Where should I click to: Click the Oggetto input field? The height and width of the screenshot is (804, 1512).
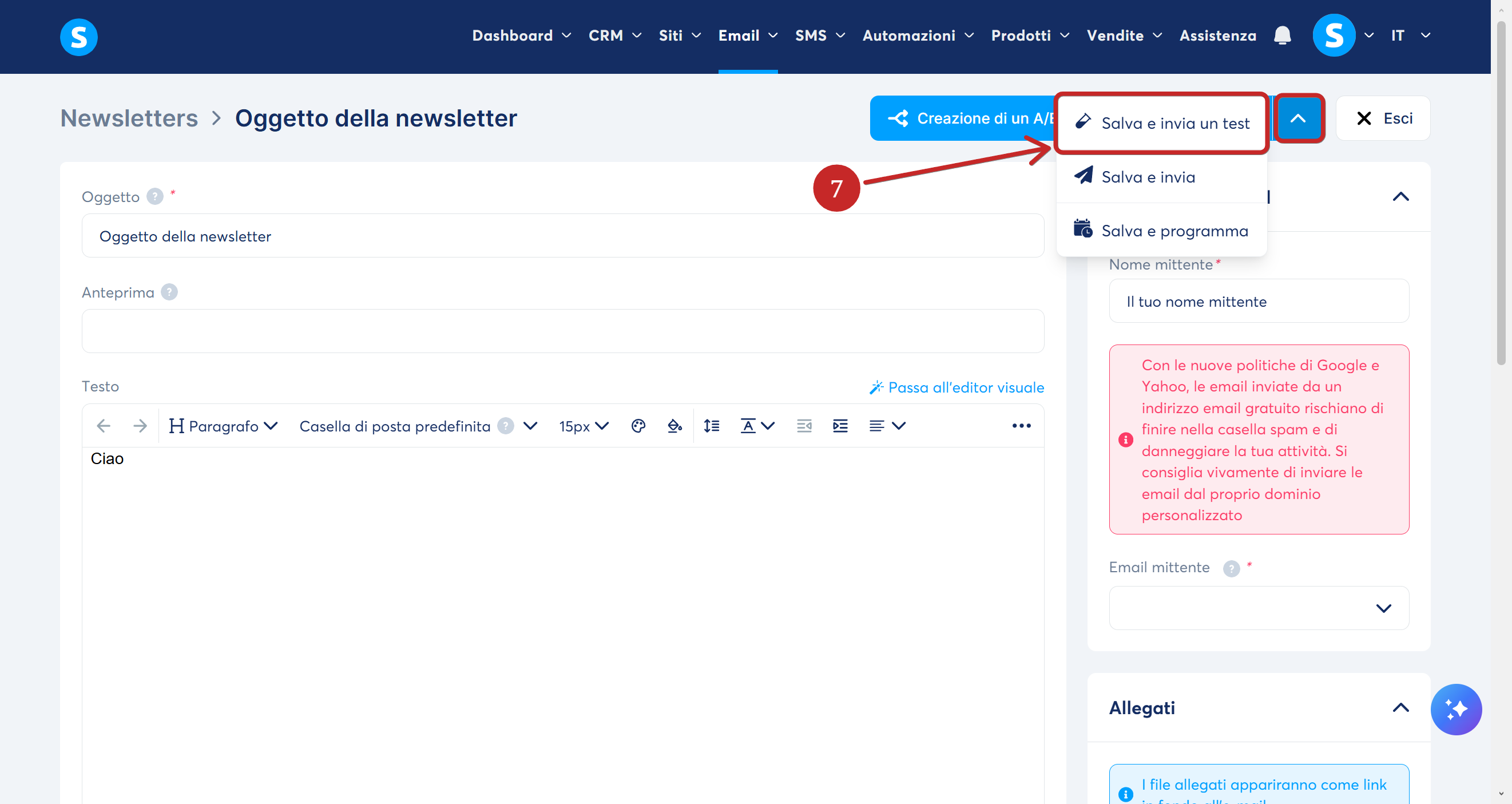[562, 236]
